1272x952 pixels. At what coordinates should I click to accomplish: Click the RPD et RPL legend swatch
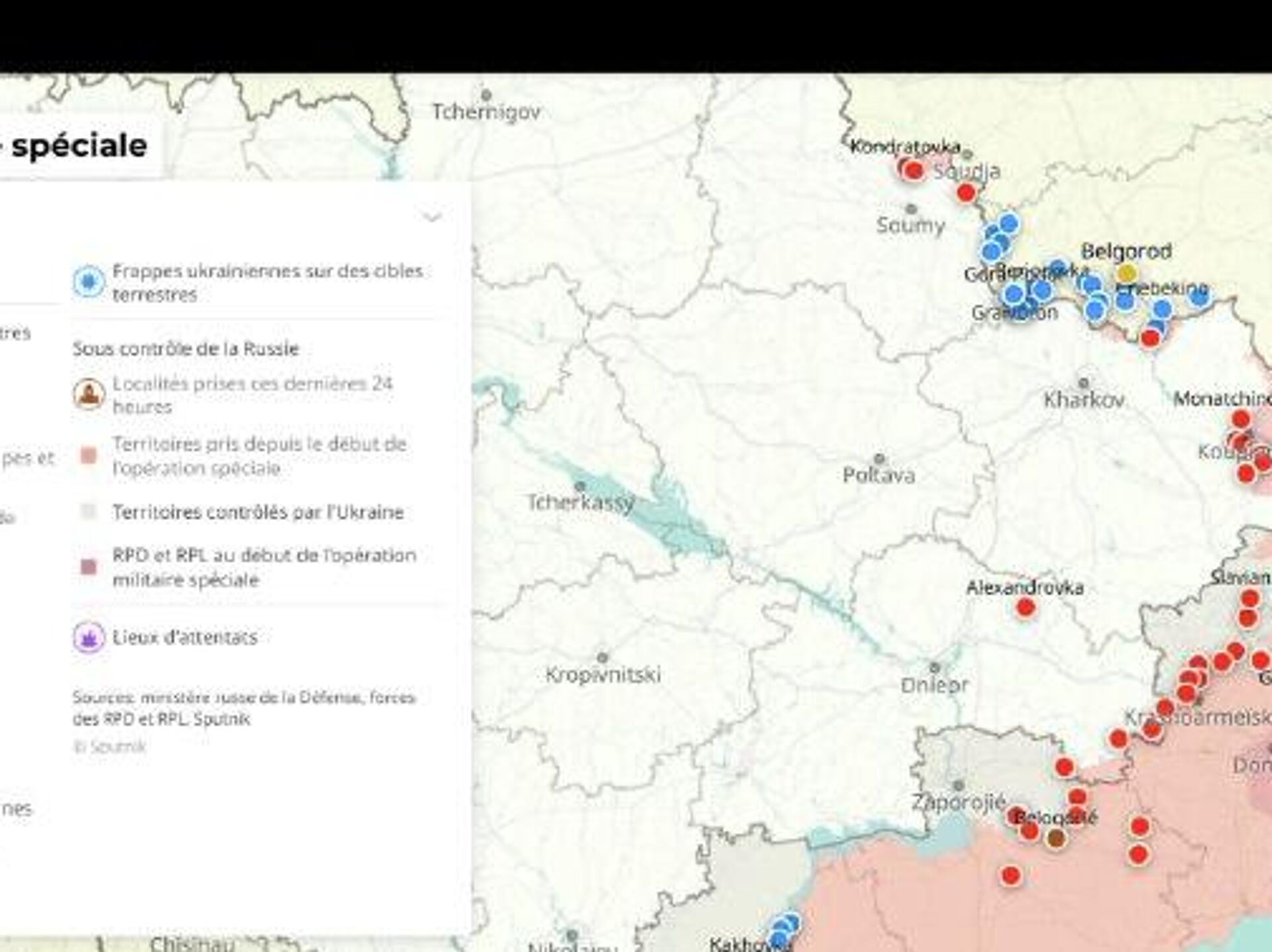tap(89, 567)
